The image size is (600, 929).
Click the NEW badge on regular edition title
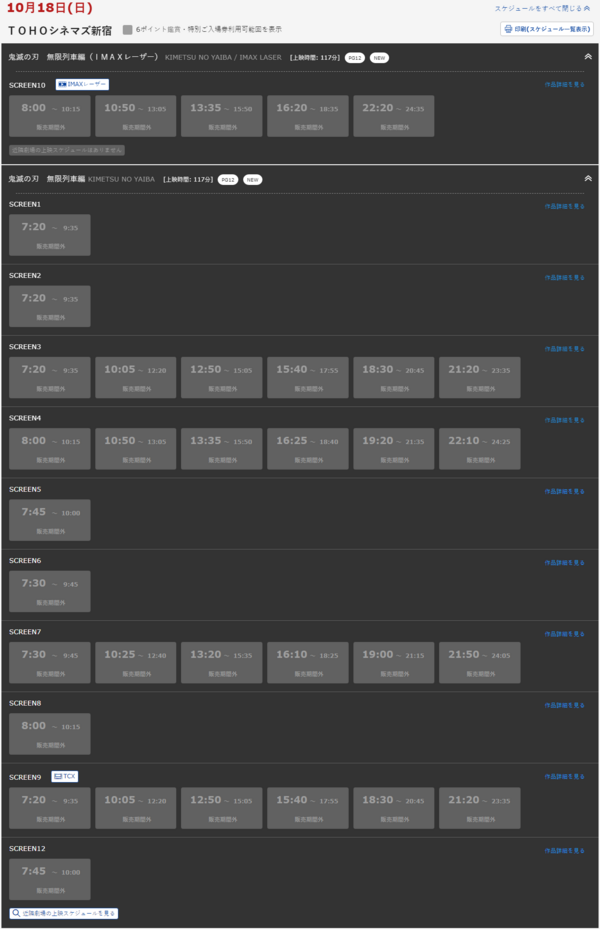[x=253, y=180]
